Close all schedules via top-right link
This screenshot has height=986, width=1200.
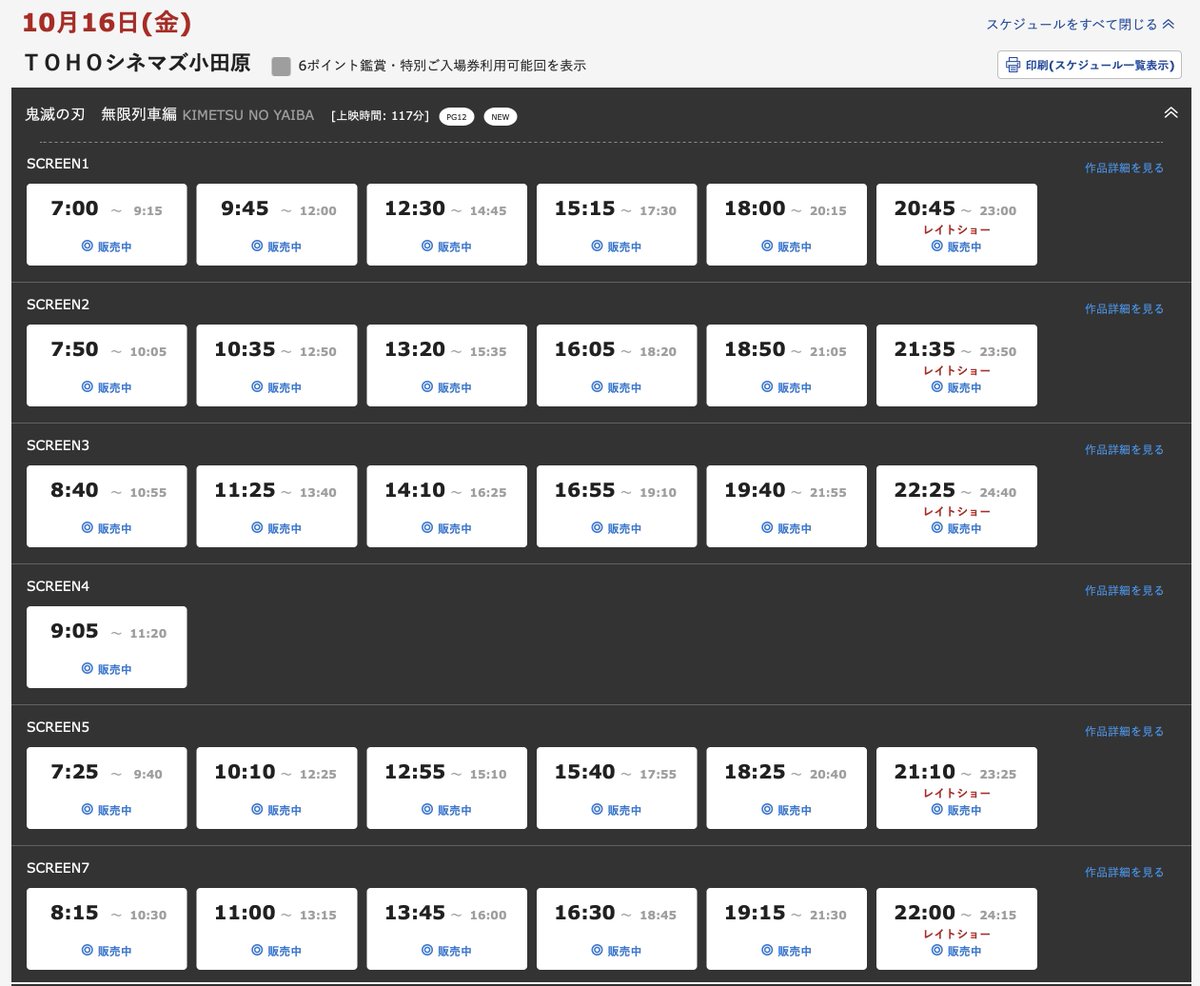(1080, 24)
